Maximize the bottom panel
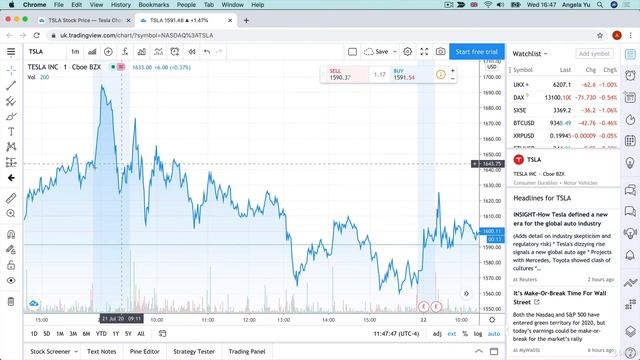This screenshot has height=360, width=640. pos(494,351)
